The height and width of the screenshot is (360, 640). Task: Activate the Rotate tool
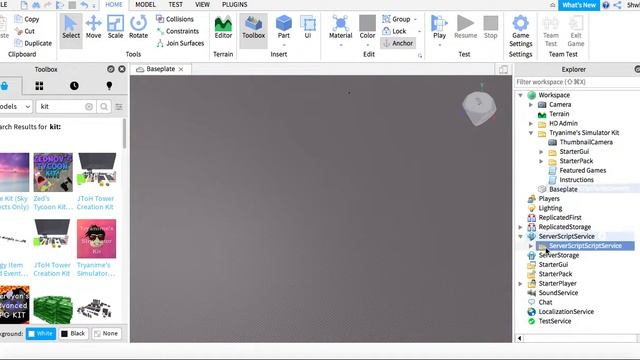pos(138,27)
